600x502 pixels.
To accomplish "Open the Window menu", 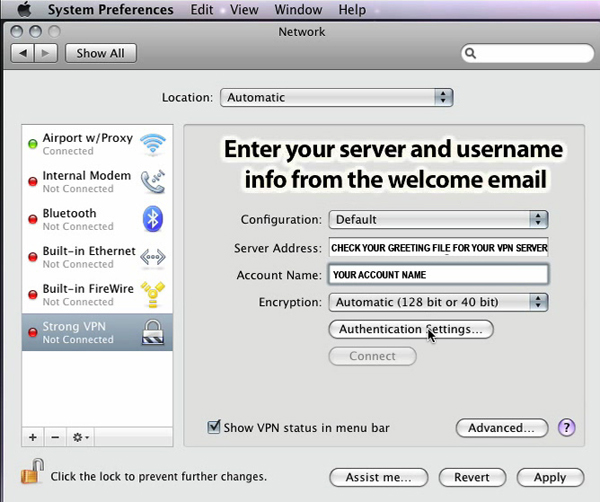I will [x=297, y=10].
